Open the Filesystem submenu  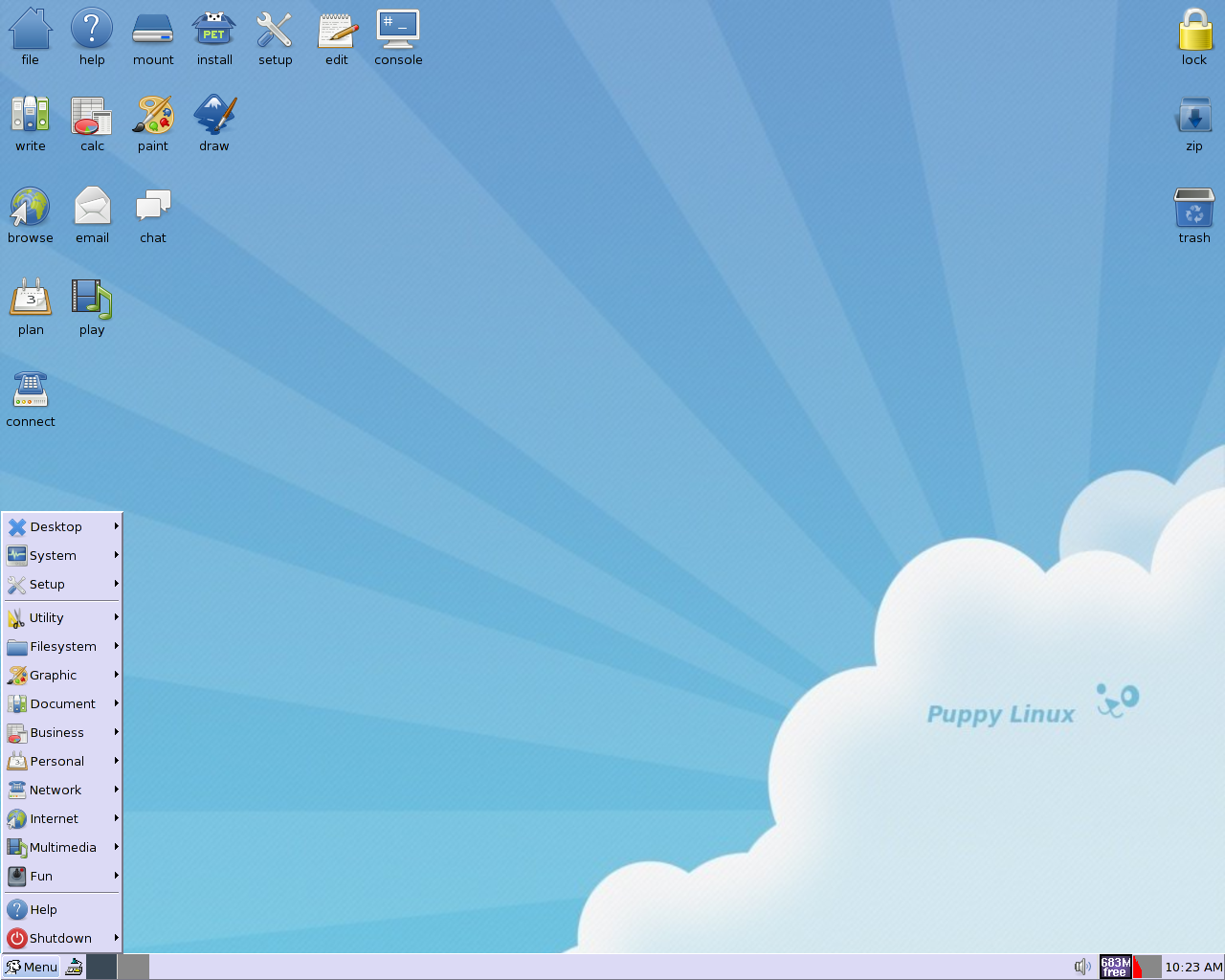[62, 646]
